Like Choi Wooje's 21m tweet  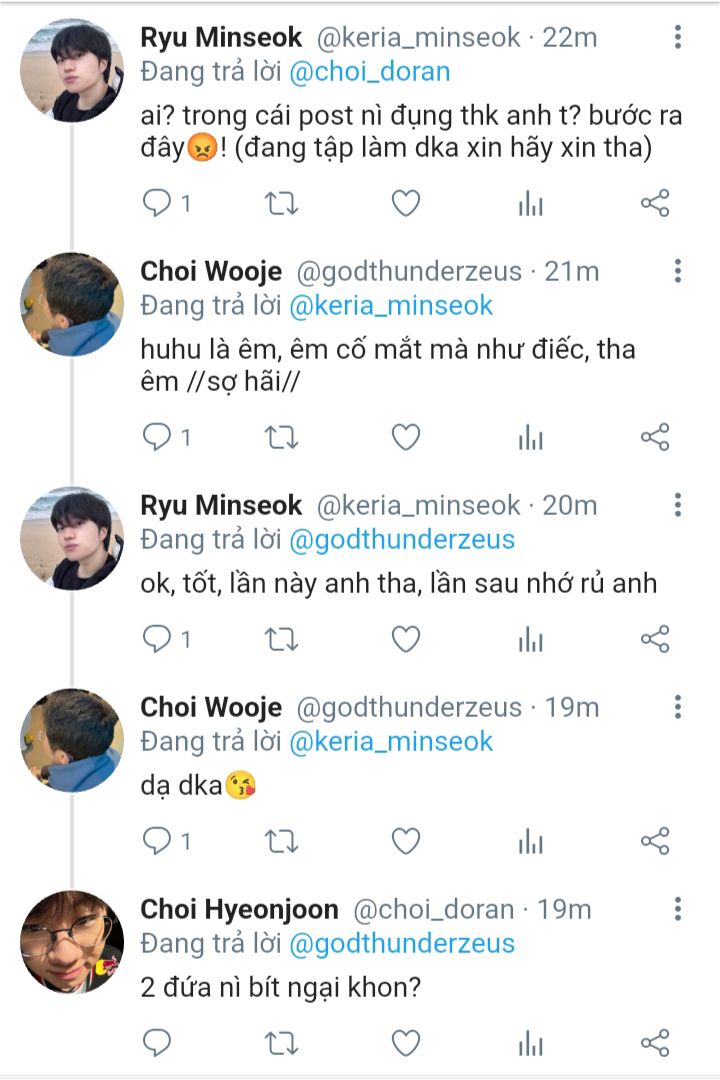point(405,437)
